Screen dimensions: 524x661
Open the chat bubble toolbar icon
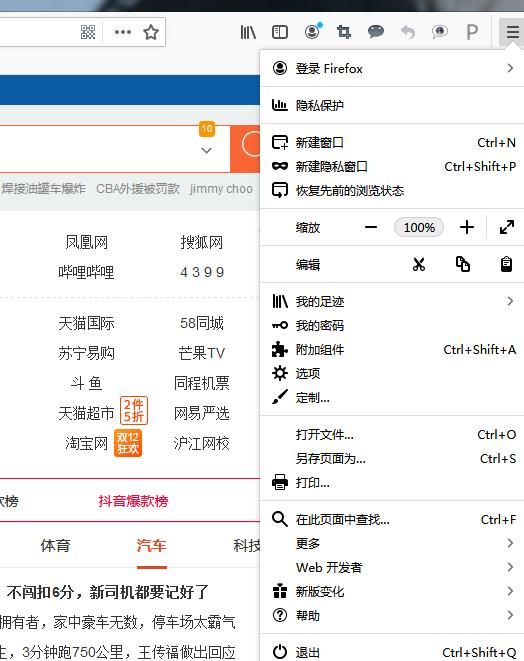(376, 32)
